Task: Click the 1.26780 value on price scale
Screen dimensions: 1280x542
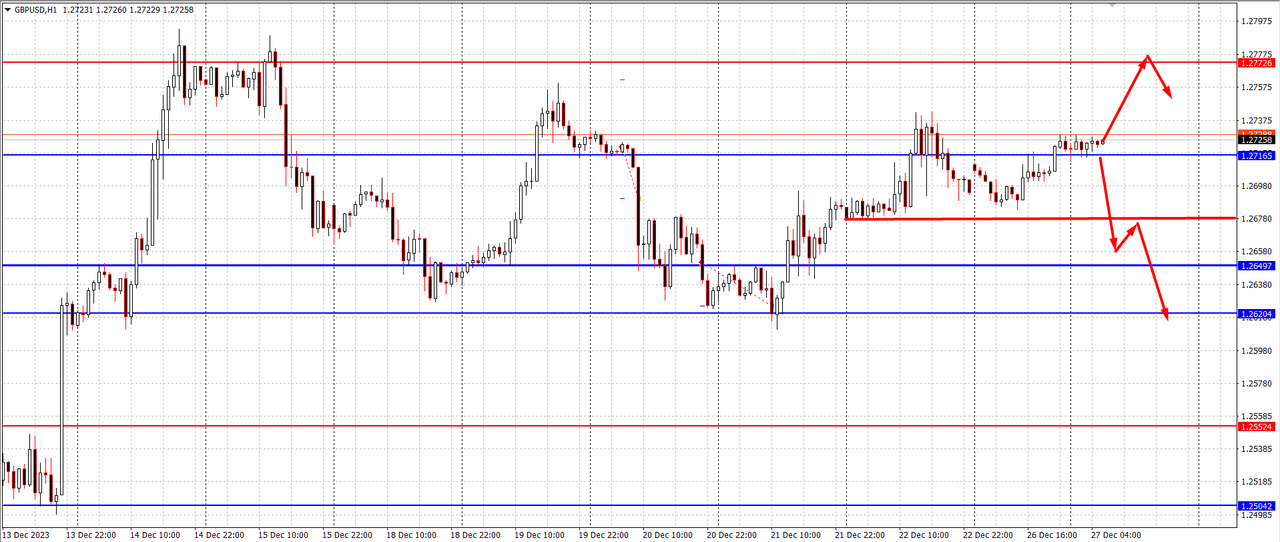Action: (1256, 219)
